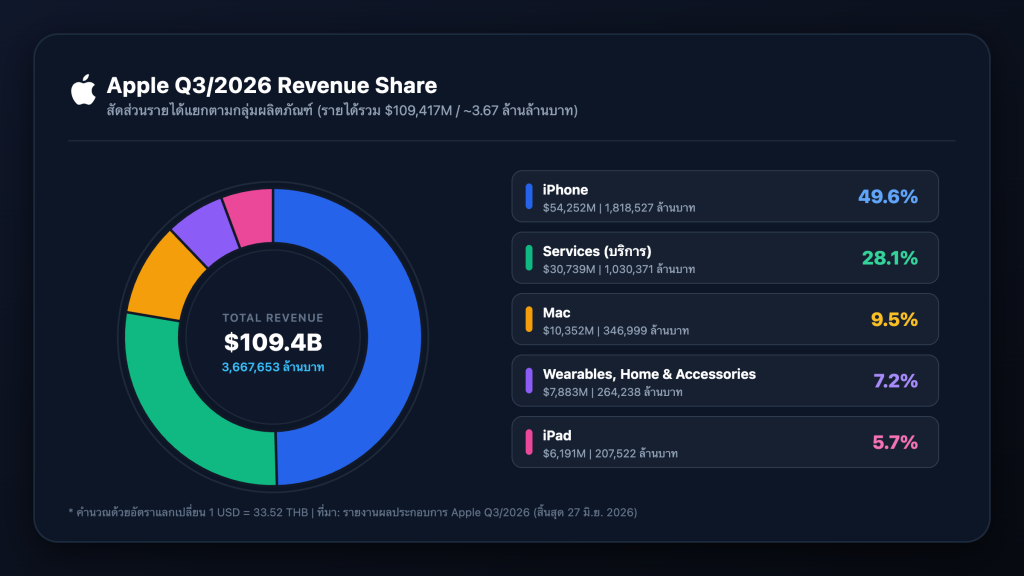The height and width of the screenshot is (576, 1024).
Task: Click the 9.5% Mac share value
Action: pyautogui.click(x=895, y=319)
